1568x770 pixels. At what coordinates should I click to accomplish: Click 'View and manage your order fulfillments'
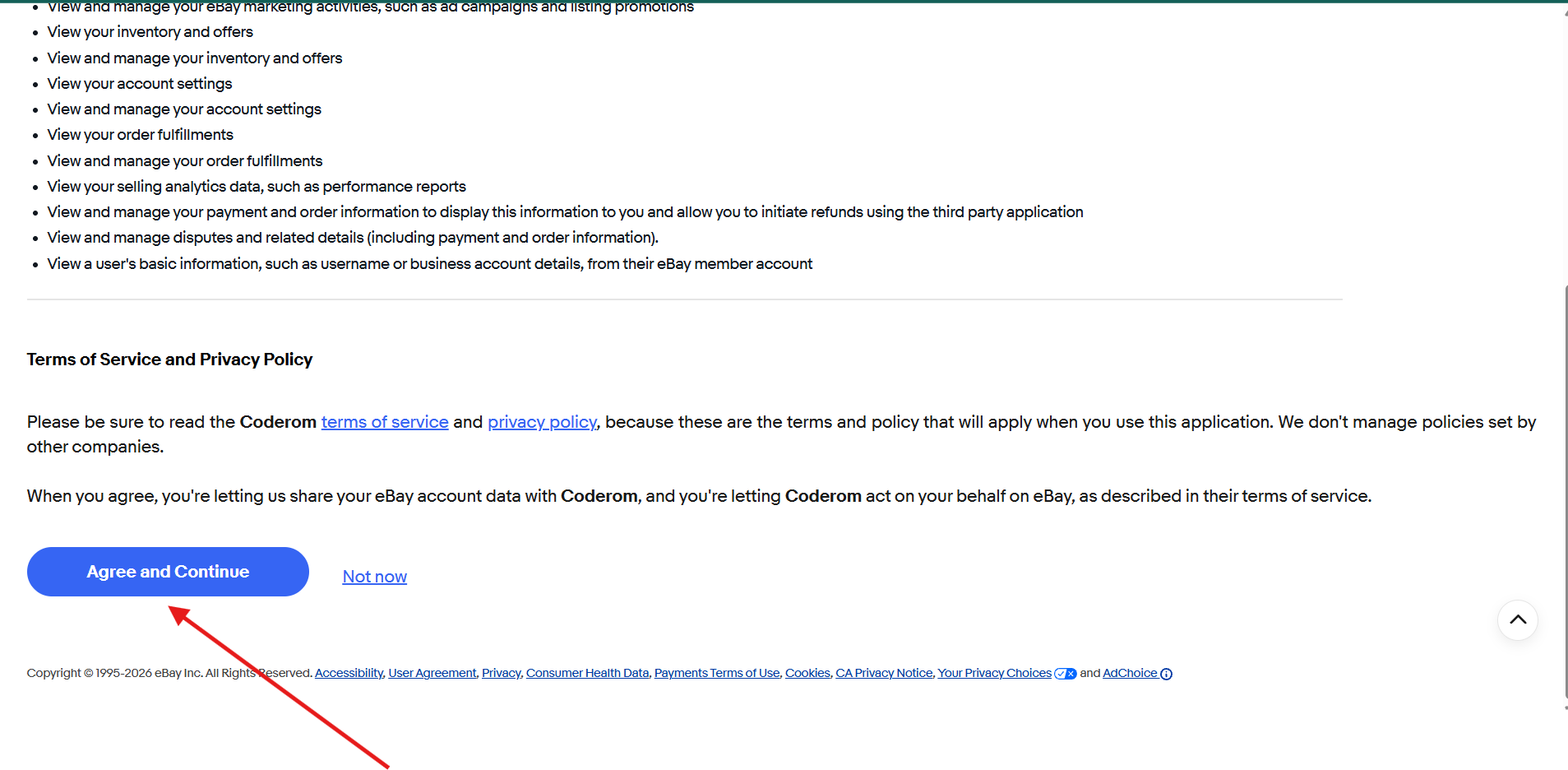tap(185, 161)
